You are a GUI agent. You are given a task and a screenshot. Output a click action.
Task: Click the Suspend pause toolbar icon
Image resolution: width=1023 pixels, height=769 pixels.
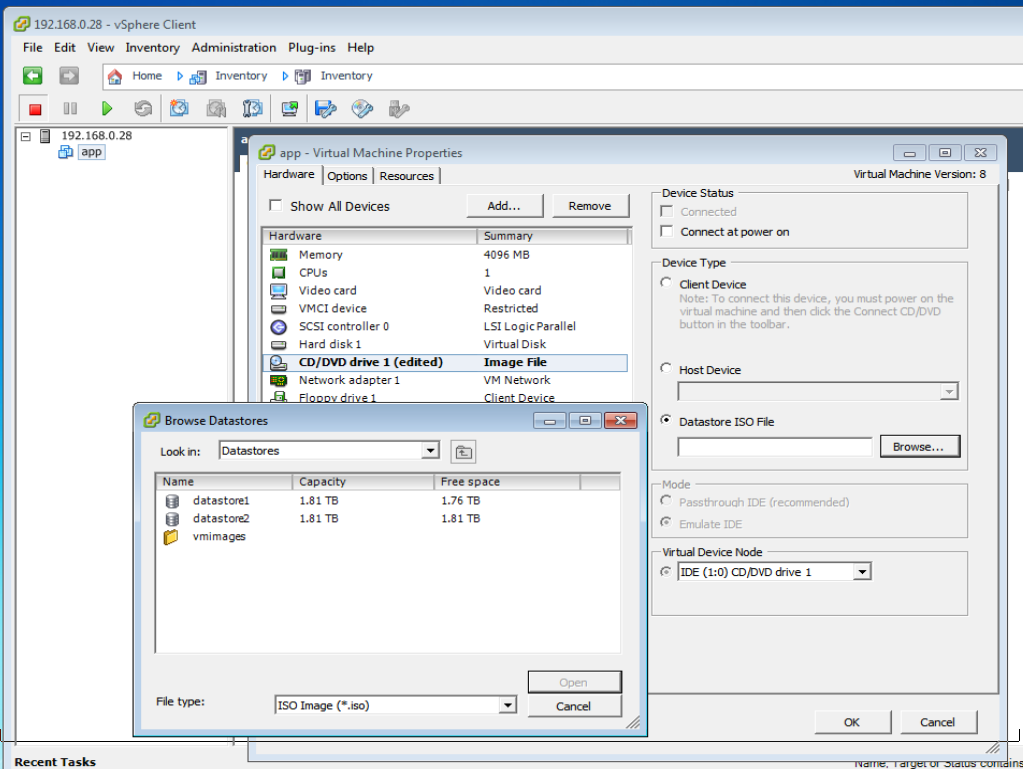pos(70,109)
